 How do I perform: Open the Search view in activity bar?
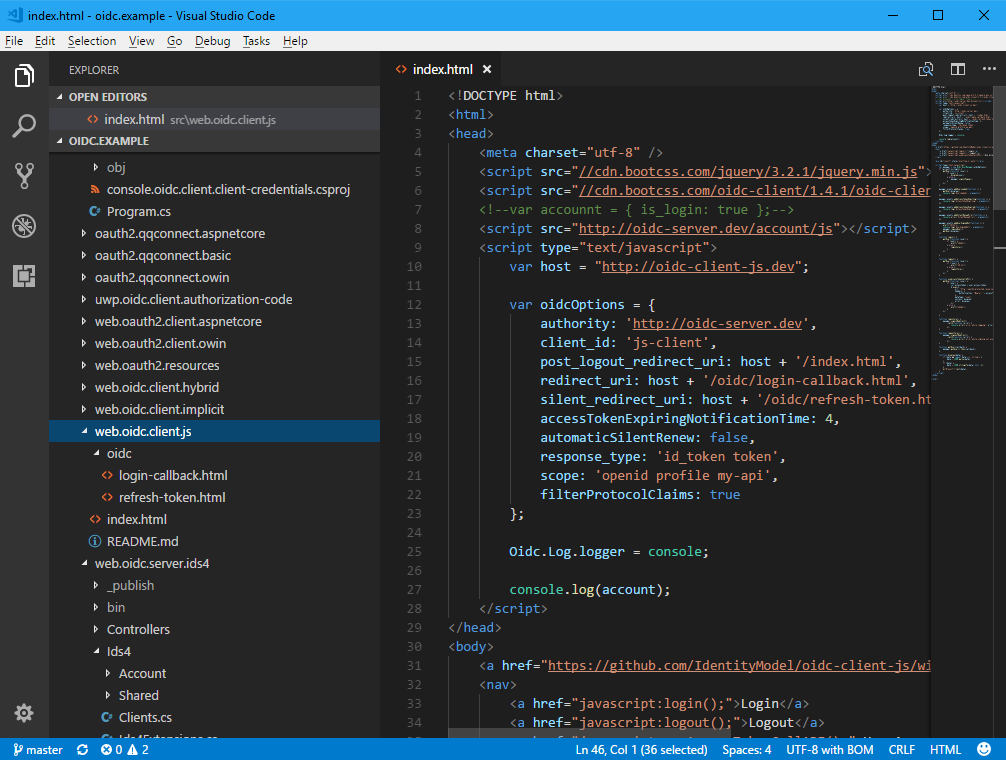(x=24, y=126)
